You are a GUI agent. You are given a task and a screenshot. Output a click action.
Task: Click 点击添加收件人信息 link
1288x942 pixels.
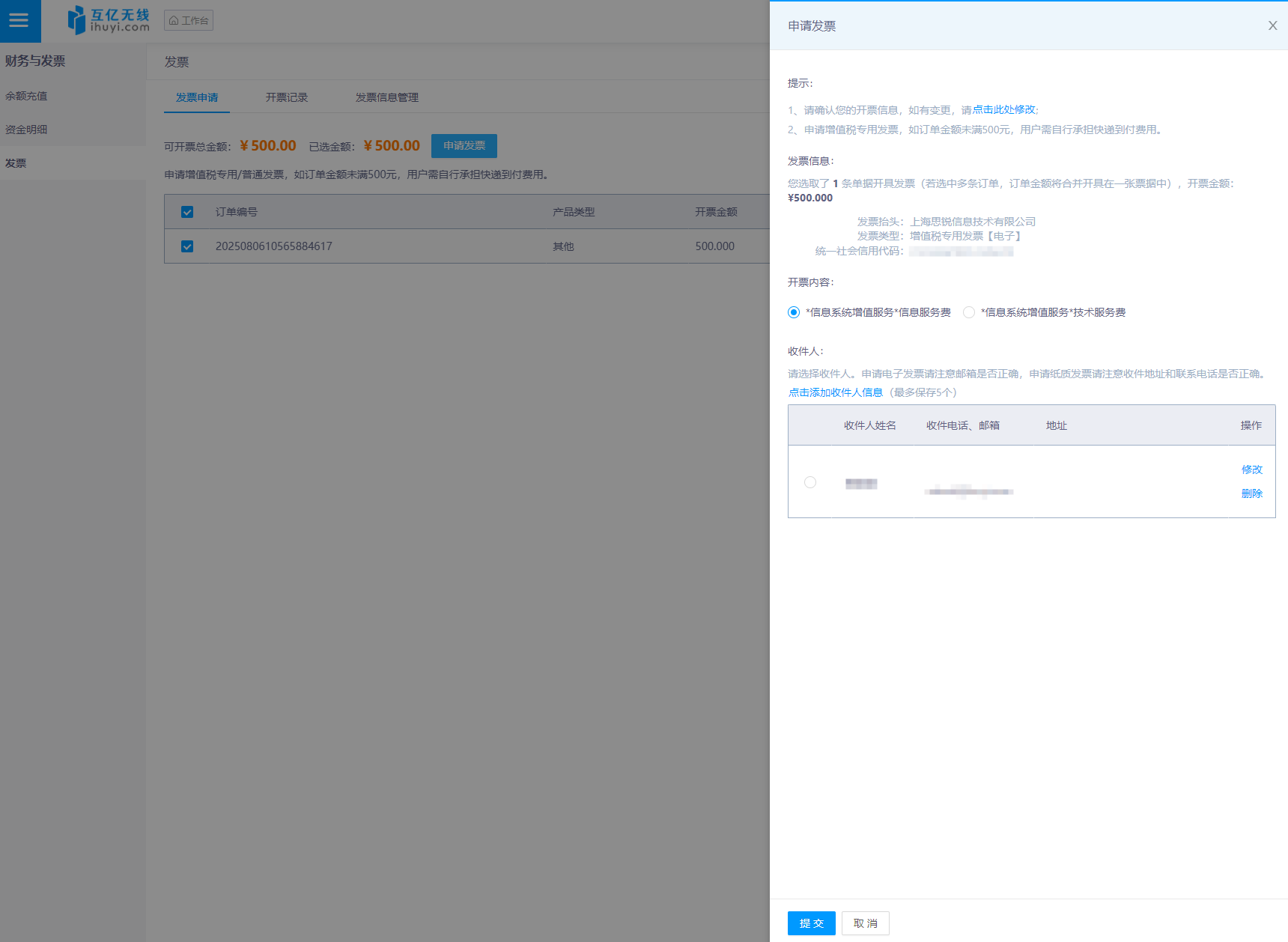pyautogui.click(x=835, y=392)
